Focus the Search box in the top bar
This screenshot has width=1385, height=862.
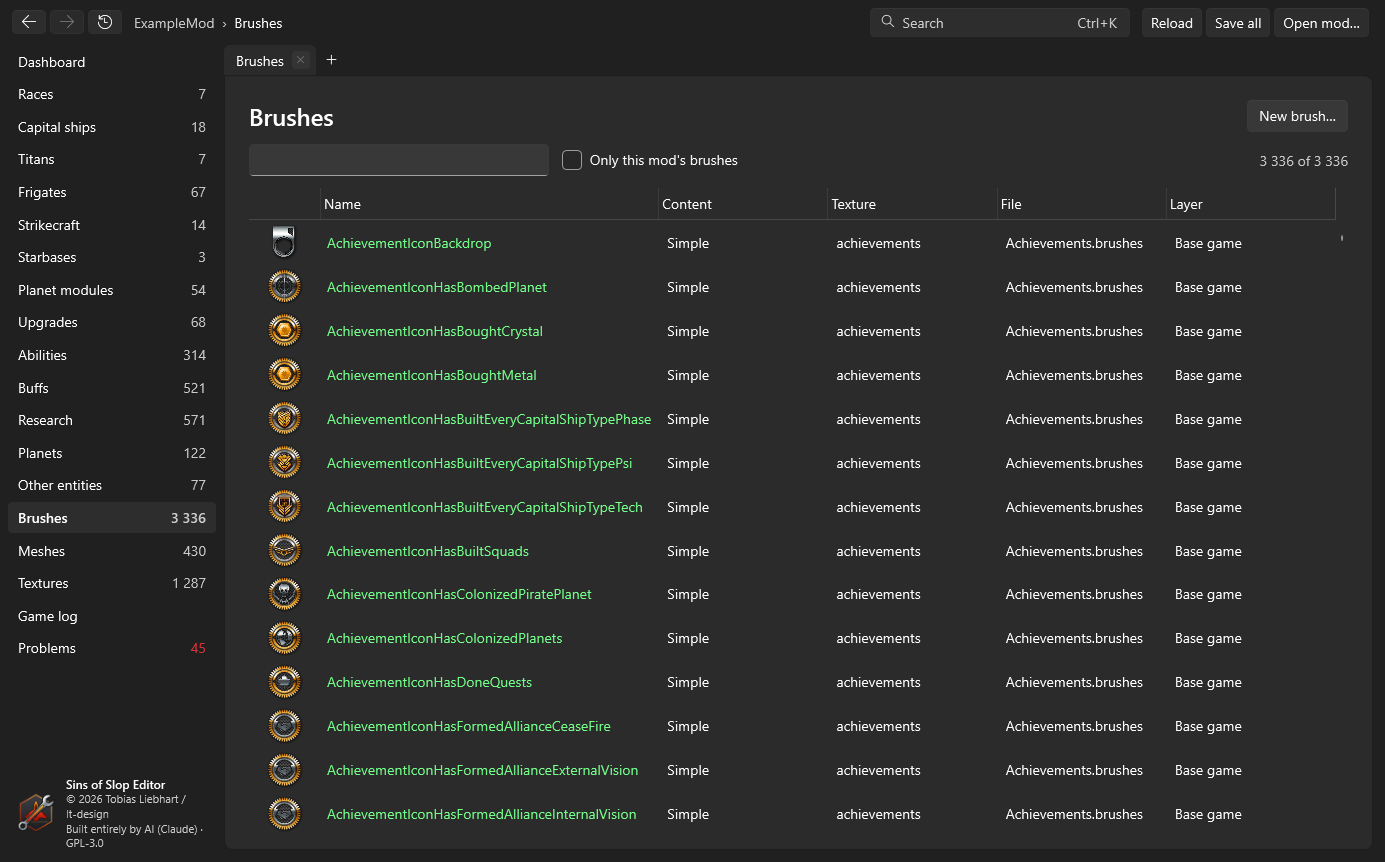[x=1000, y=23]
